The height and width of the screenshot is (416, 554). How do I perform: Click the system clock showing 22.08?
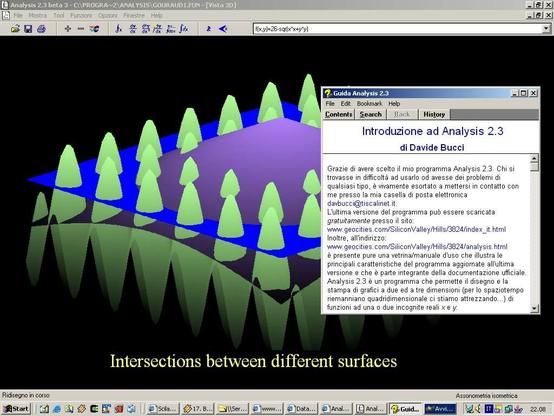538,409
